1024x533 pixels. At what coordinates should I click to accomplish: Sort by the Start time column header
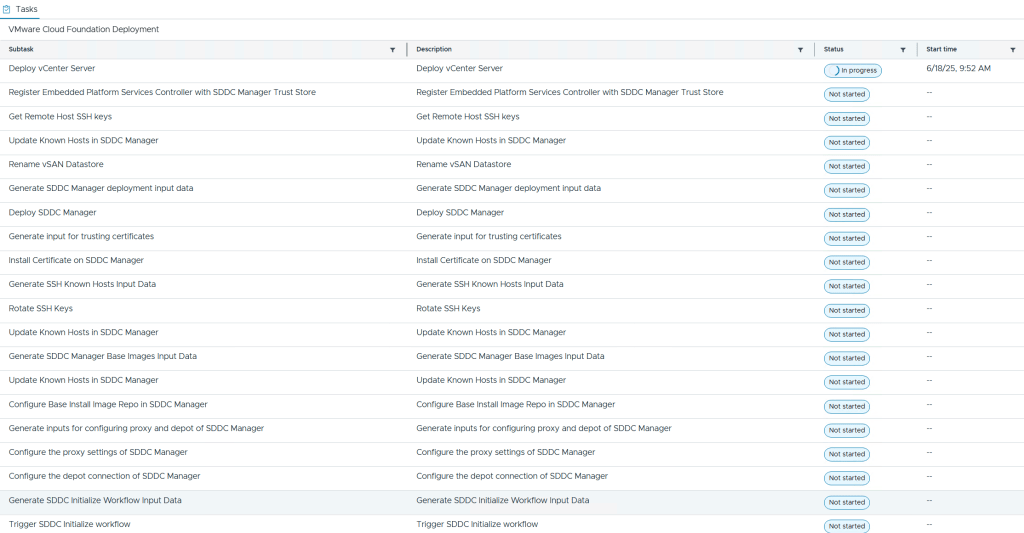point(941,49)
